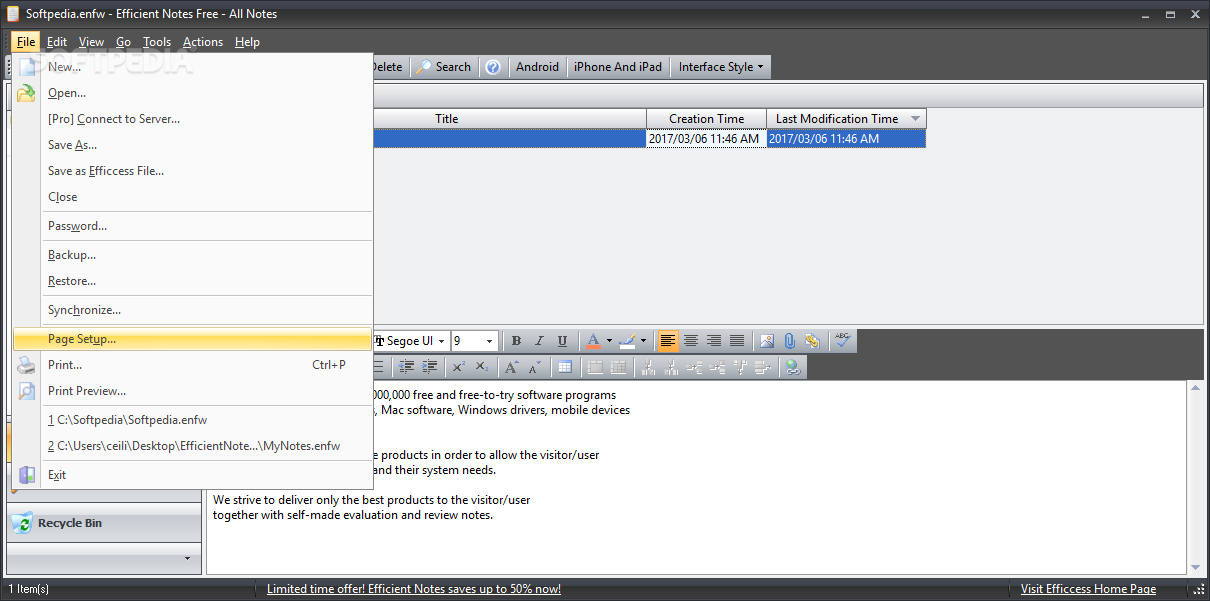1210x601 pixels.
Task: Click the increase indent icon
Action: click(430, 367)
